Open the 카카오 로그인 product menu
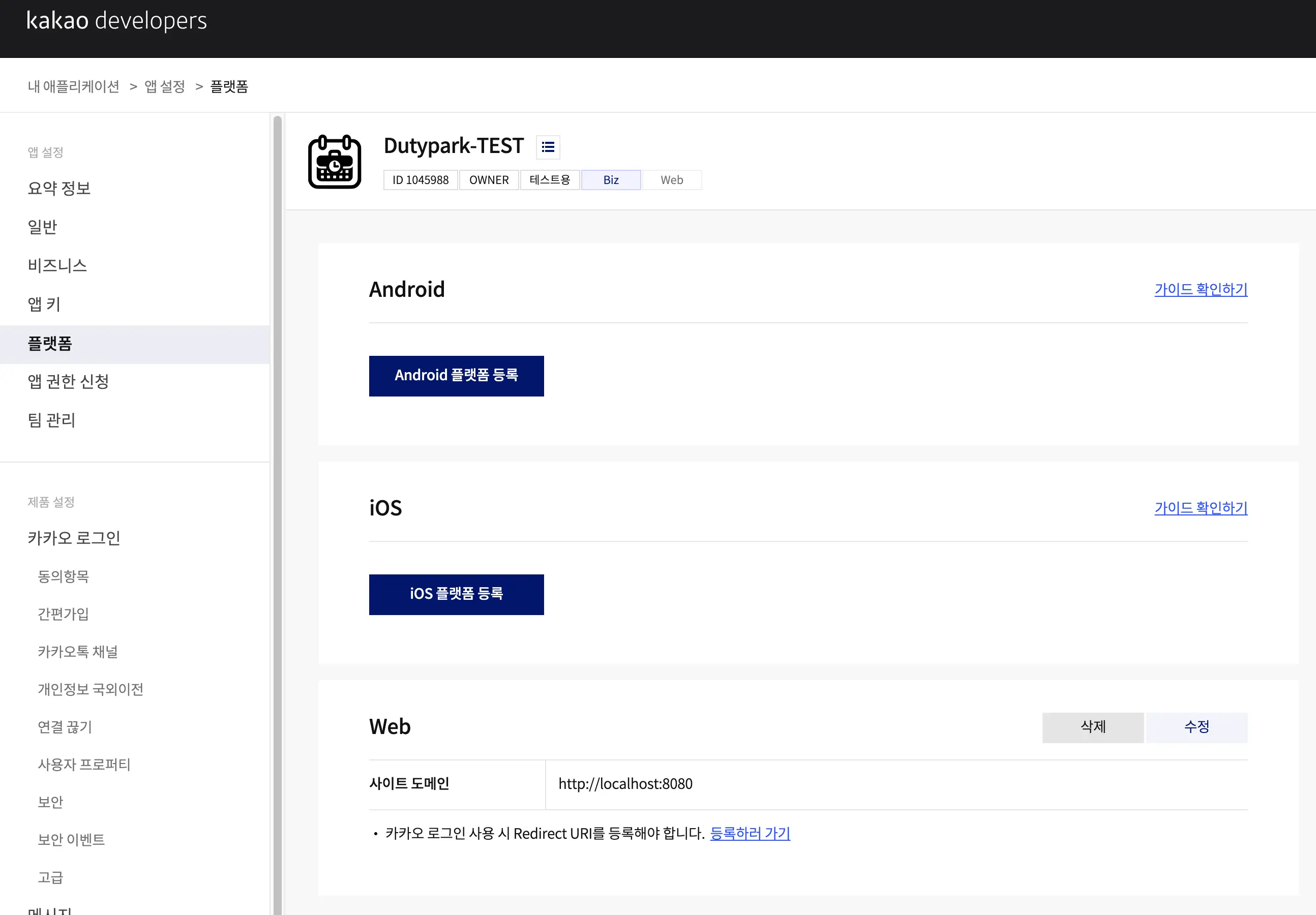 pos(74,538)
